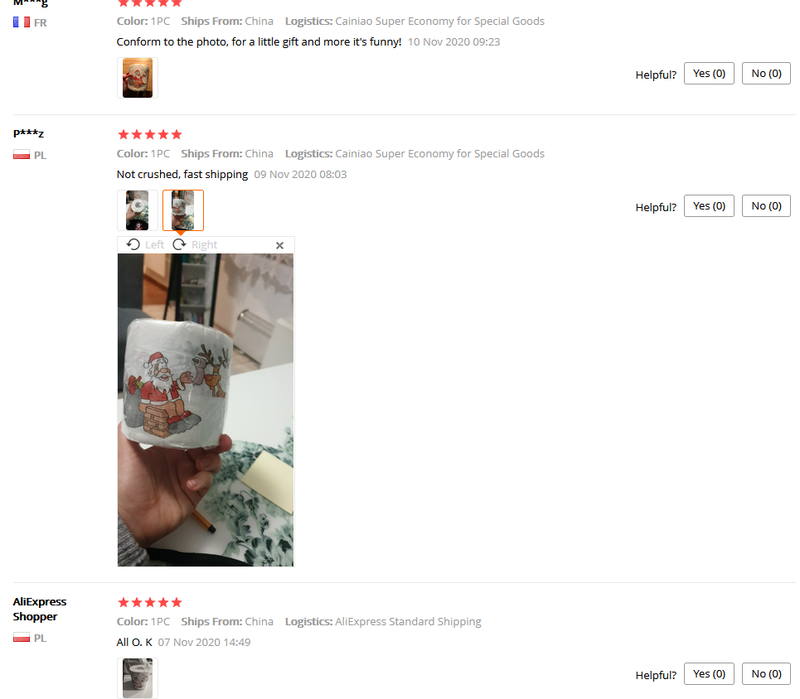Click the reviewer name p***z
Screen dimensions: 800x699
(x=29, y=133)
